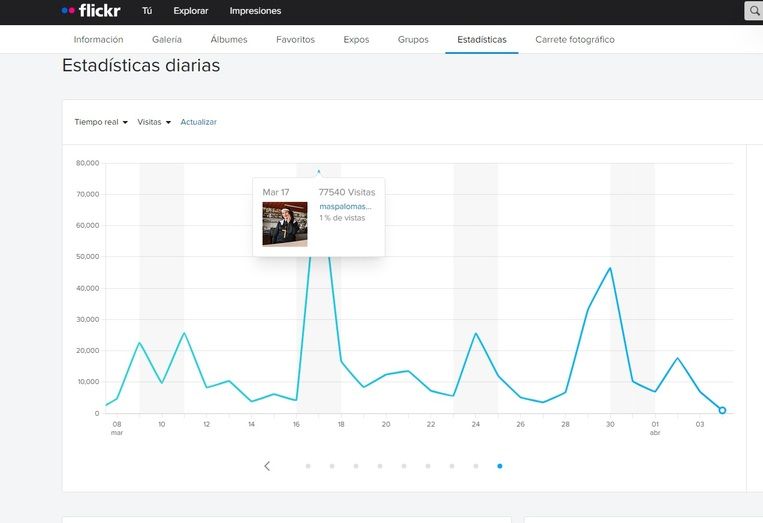Open the Tú menu

click(x=147, y=11)
